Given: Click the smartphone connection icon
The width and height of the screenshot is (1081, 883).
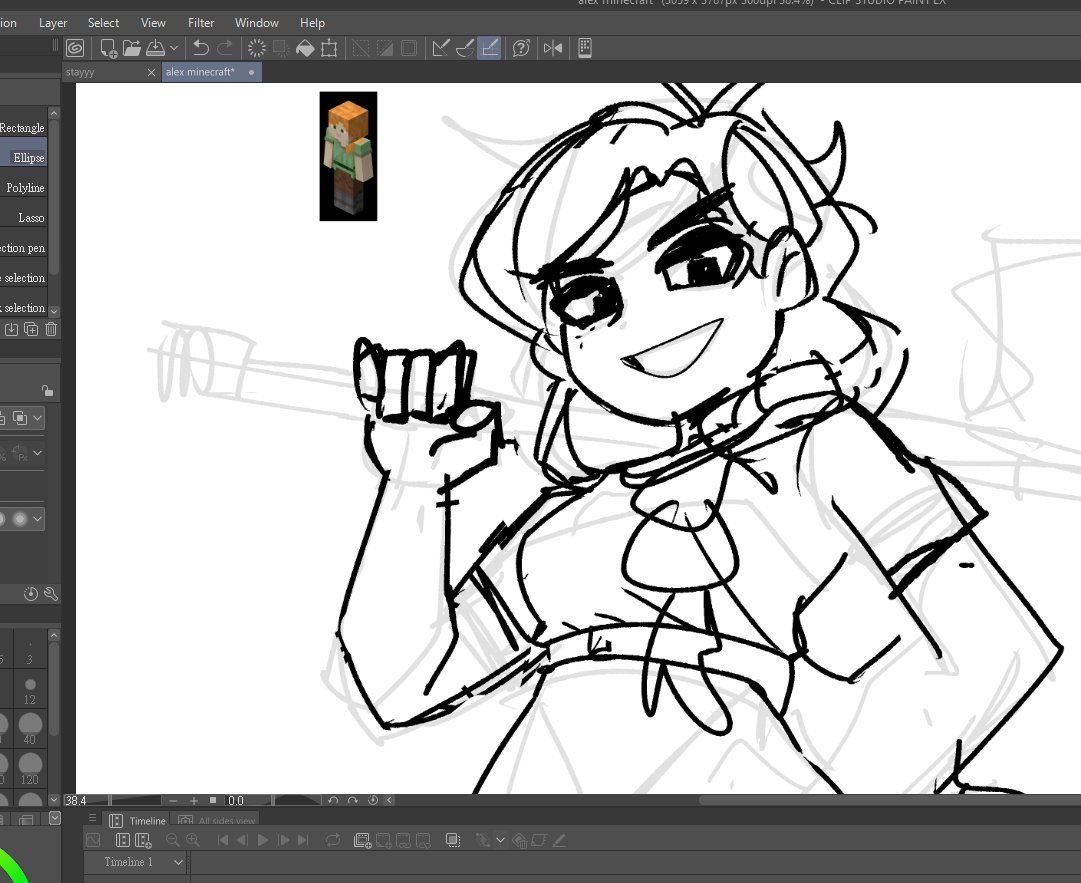Looking at the screenshot, I should tap(585, 48).
